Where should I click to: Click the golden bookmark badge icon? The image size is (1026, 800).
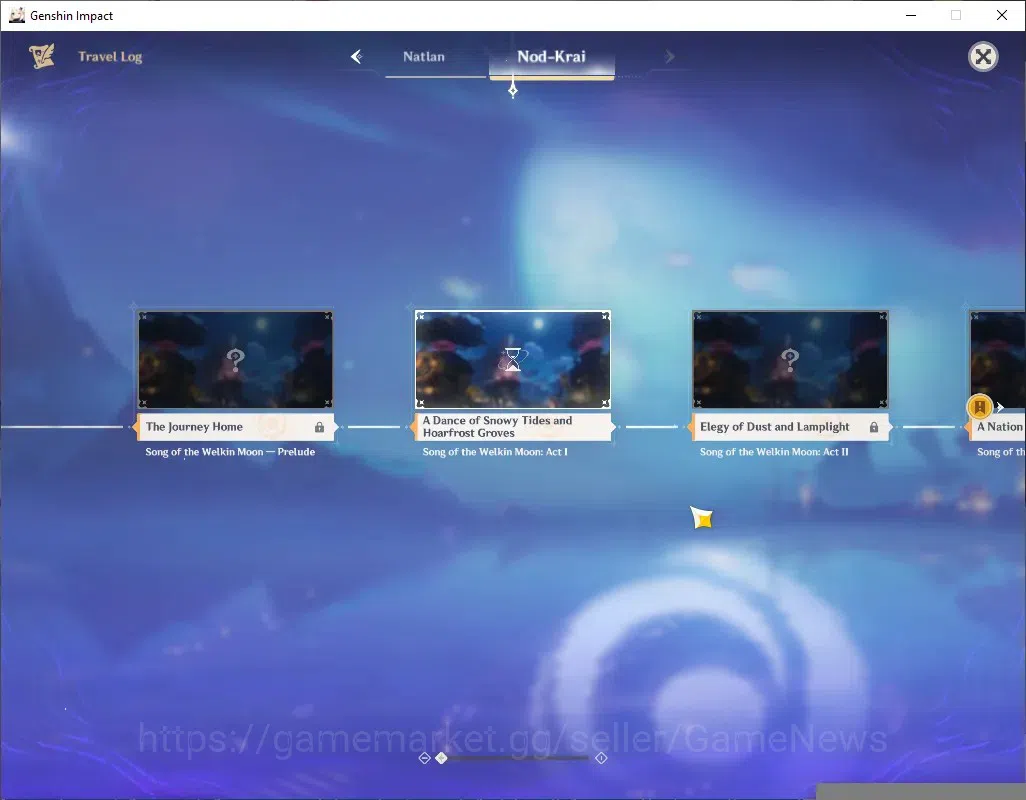click(x=980, y=407)
